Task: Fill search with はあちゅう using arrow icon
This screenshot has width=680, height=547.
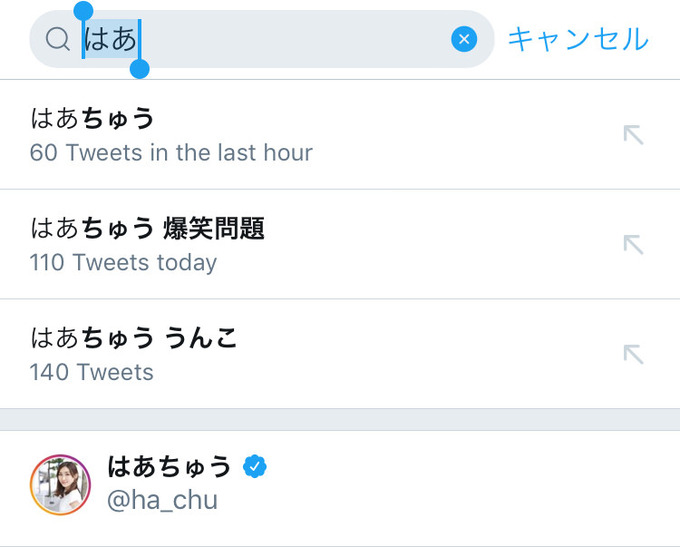Action: point(633,135)
